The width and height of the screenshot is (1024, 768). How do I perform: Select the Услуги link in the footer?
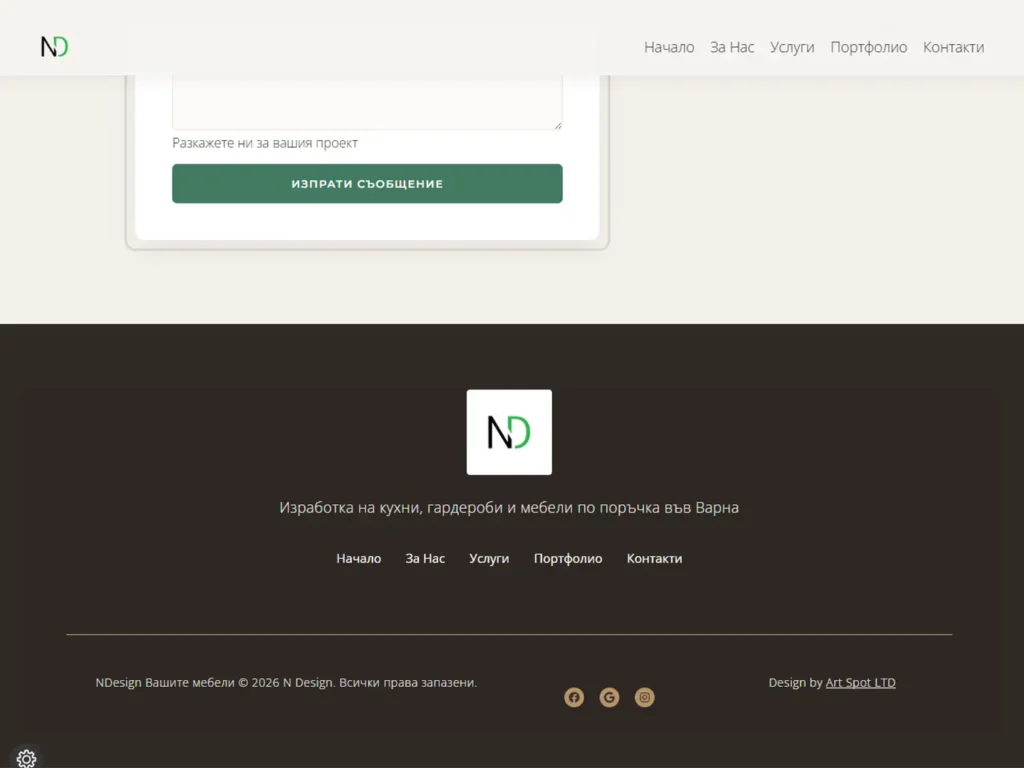(x=489, y=559)
